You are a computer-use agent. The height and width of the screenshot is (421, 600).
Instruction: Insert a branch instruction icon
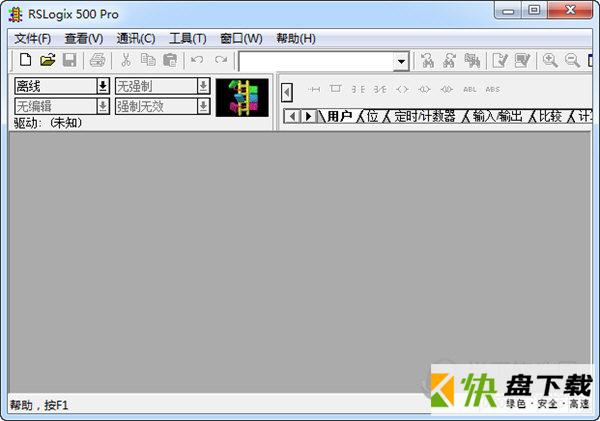tap(336, 89)
